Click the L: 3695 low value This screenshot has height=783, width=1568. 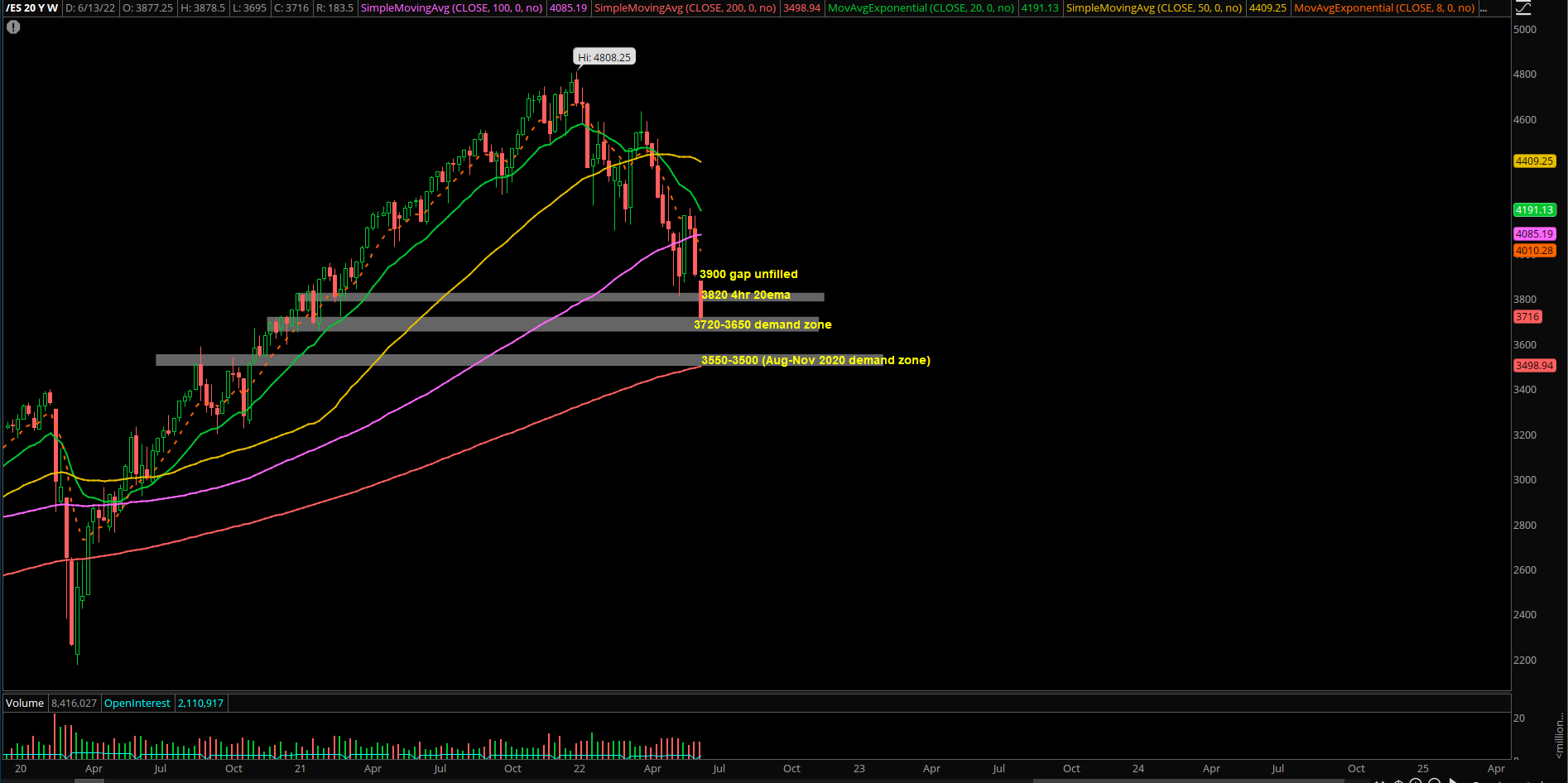tap(250, 8)
